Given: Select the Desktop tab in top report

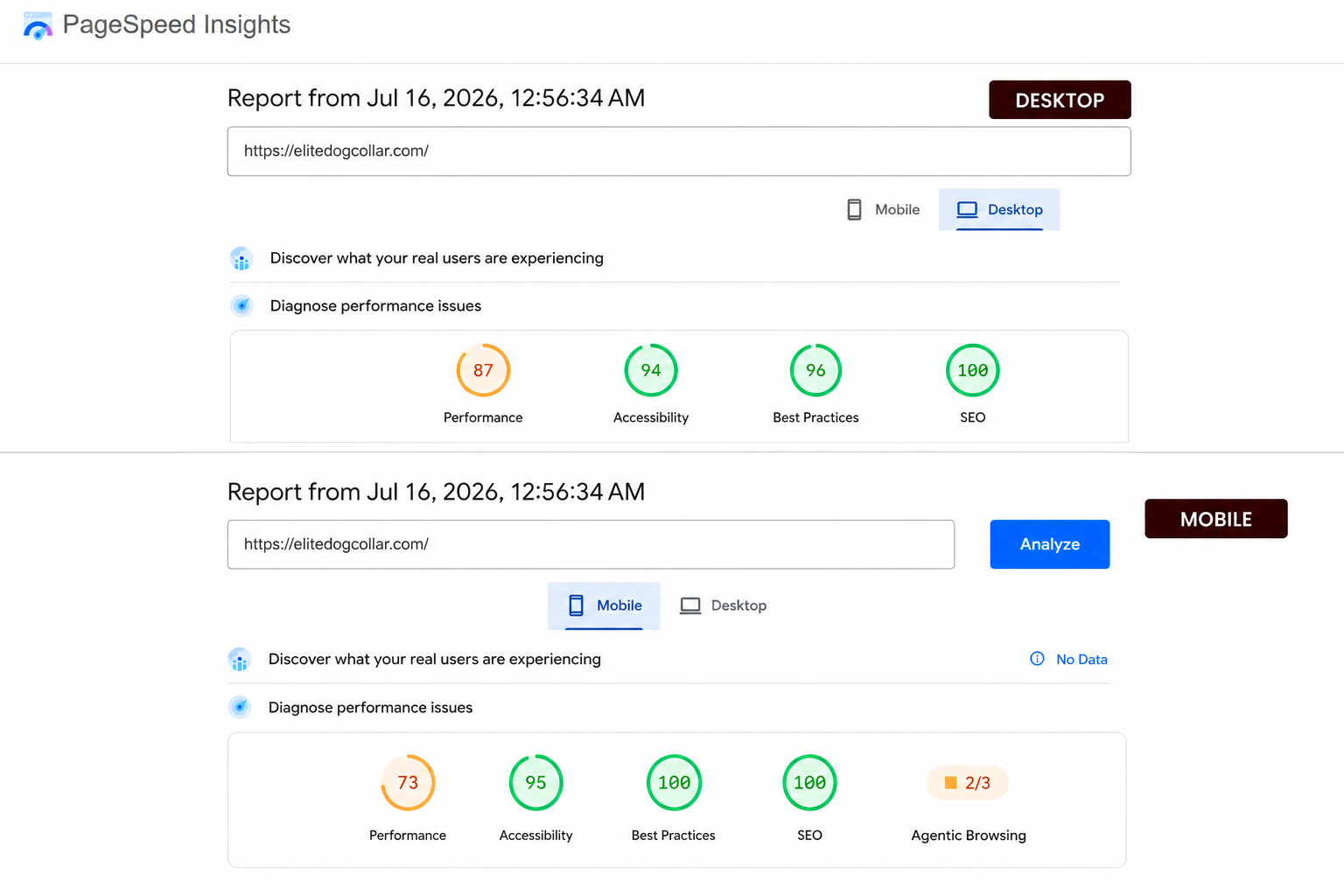Looking at the screenshot, I should click(999, 210).
